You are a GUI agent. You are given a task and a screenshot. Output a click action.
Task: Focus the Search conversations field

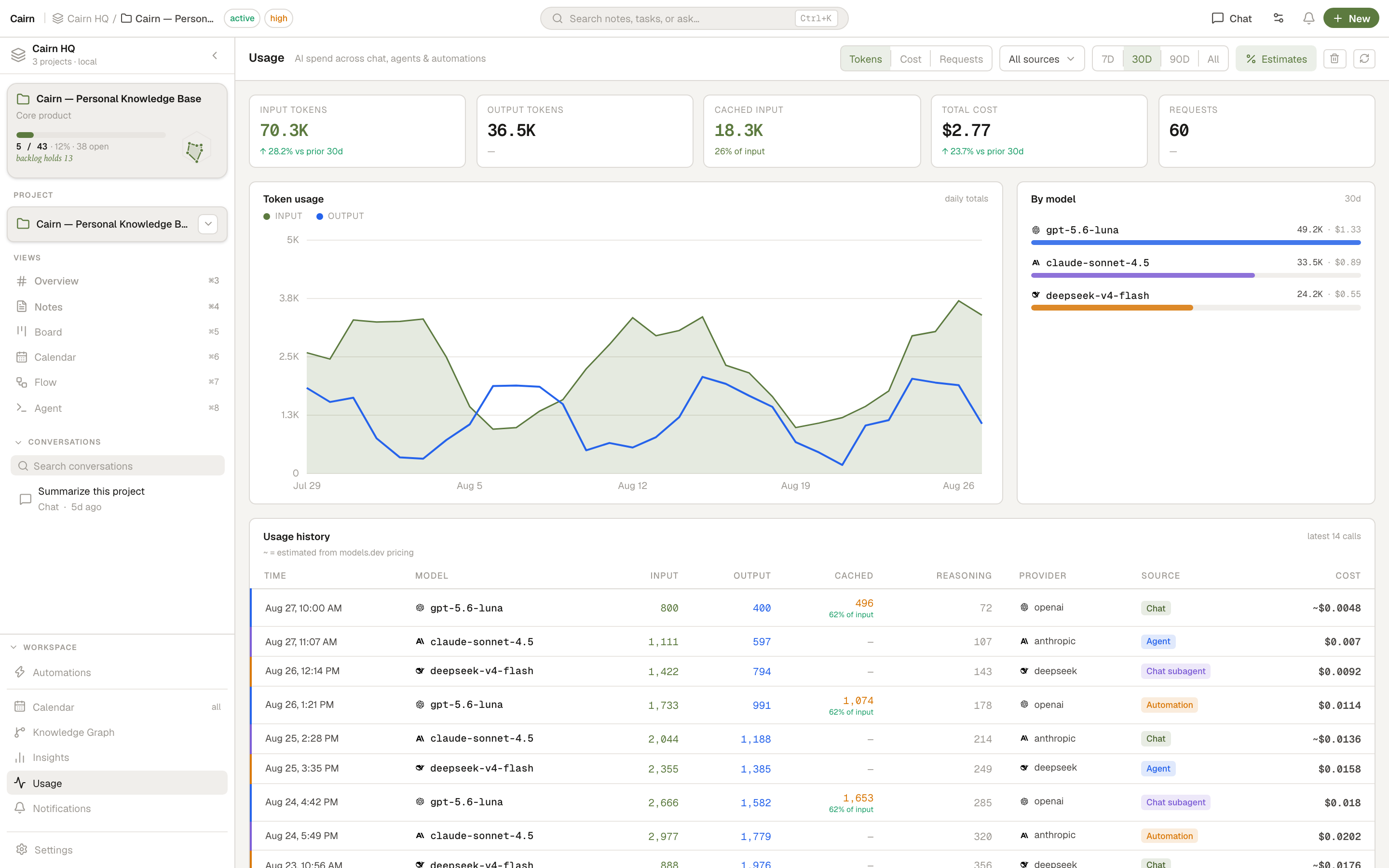tap(117, 465)
